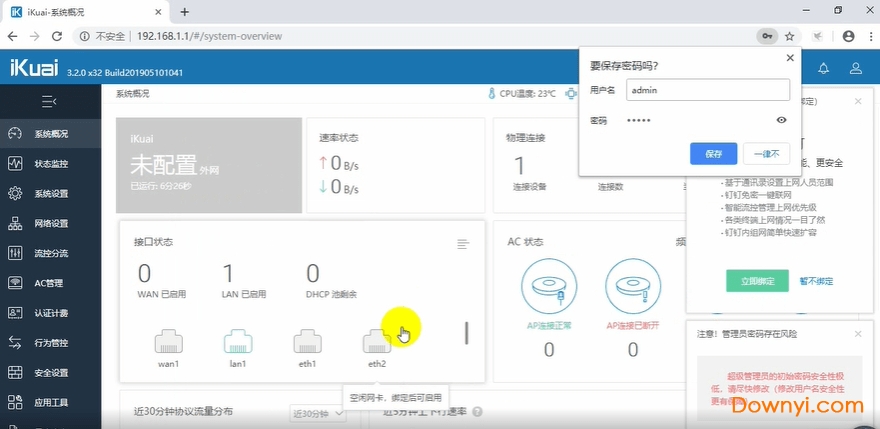Click the 0 WAN 已启用 count

(x=144, y=273)
